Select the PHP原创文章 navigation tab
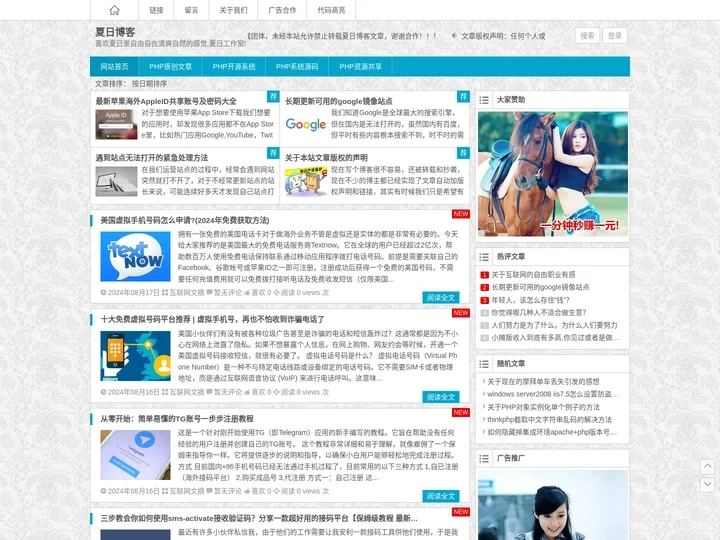This screenshot has height=540, width=720. pos(170,67)
